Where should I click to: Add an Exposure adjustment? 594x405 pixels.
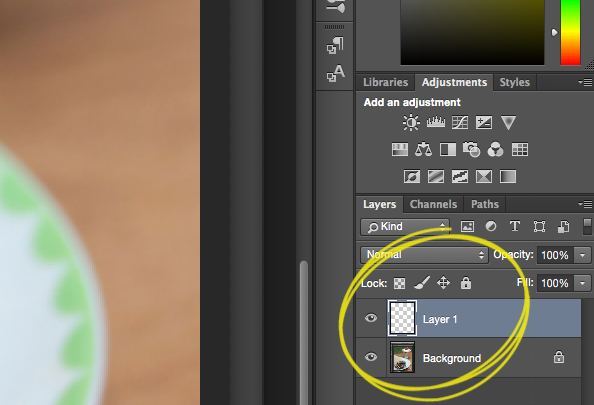coord(484,122)
